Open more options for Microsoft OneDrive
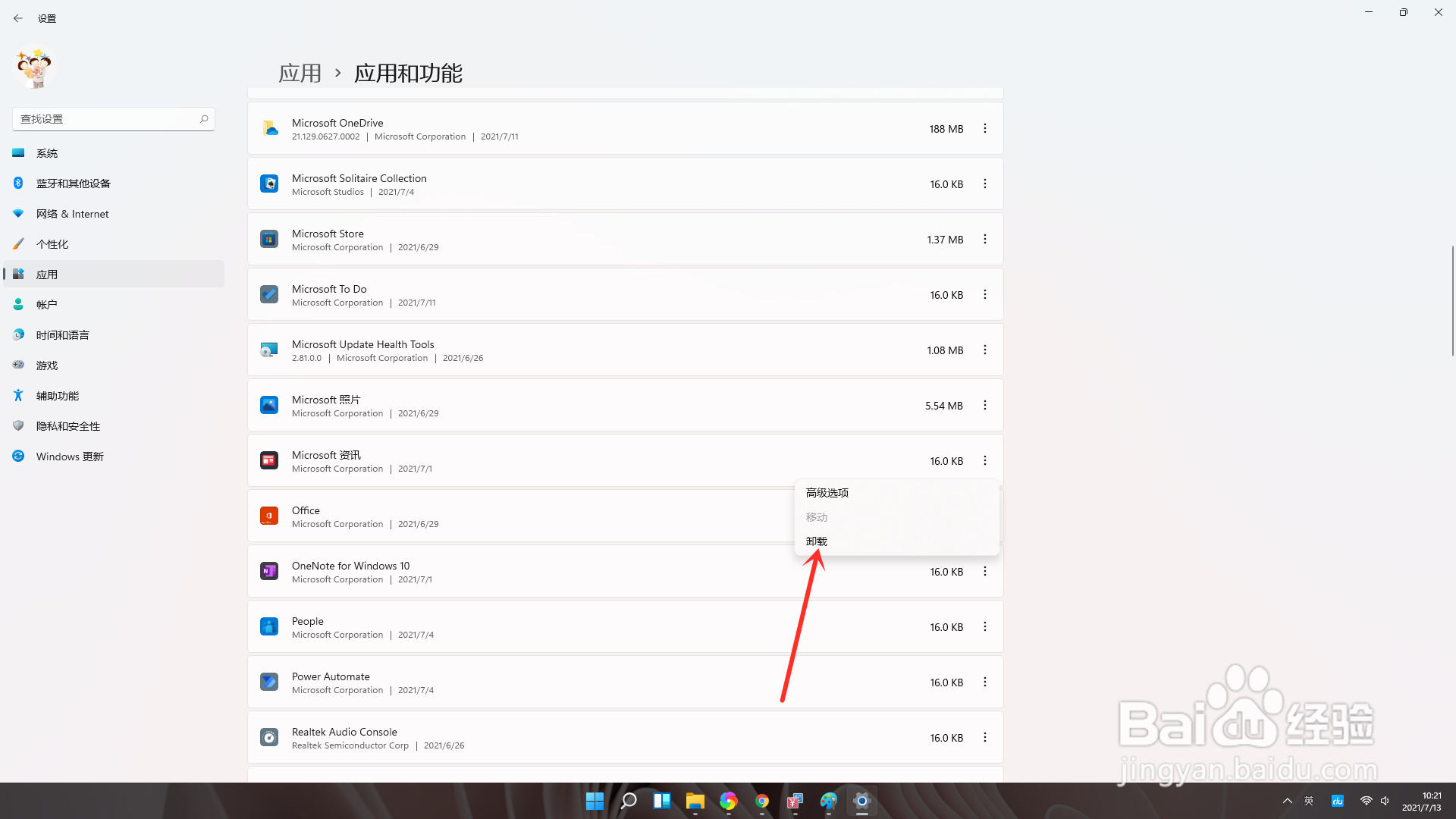The image size is (1456, 819). click(x=985, y=129)
